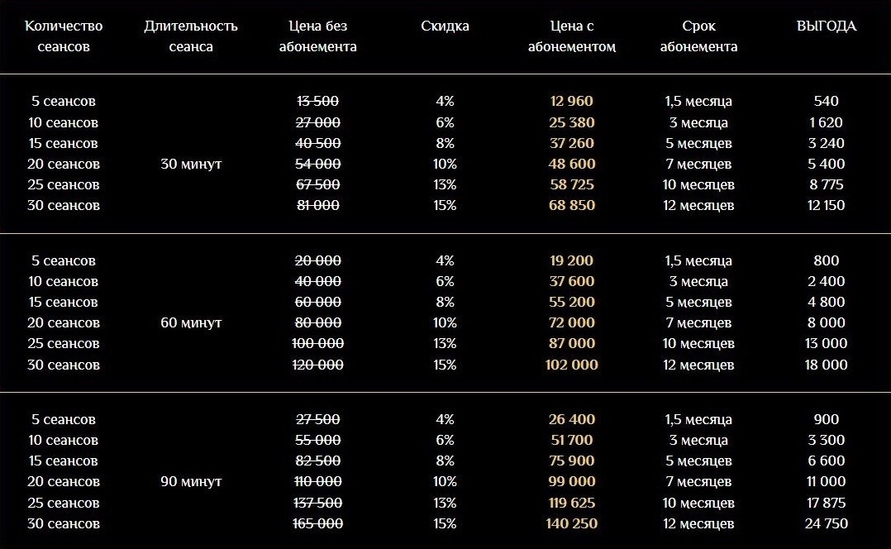Select the highlighted price 72 000
The width and height of the screenshot is (891, 549).
point(571,323)
